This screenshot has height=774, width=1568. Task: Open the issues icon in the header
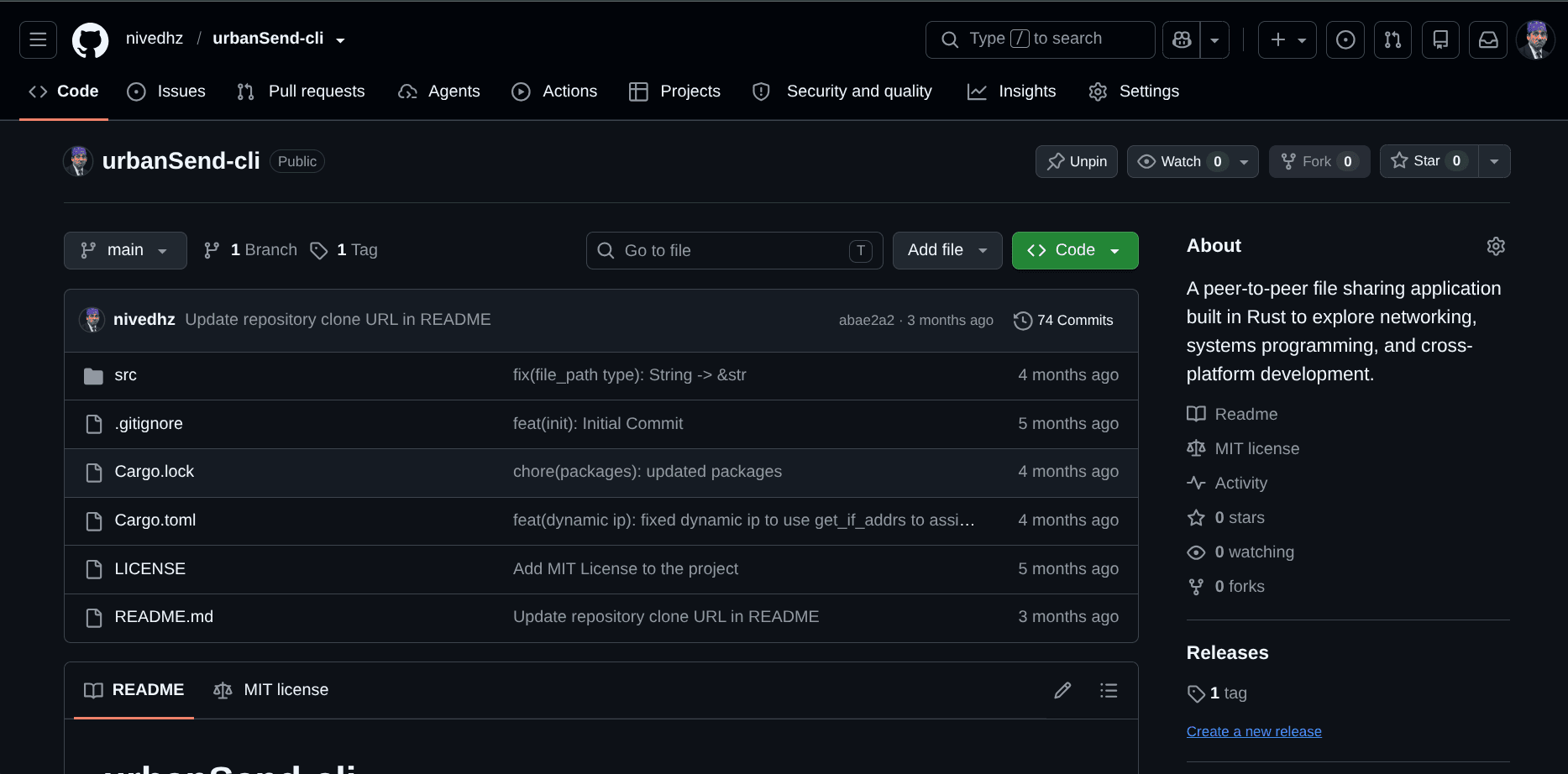[1345, 39]
